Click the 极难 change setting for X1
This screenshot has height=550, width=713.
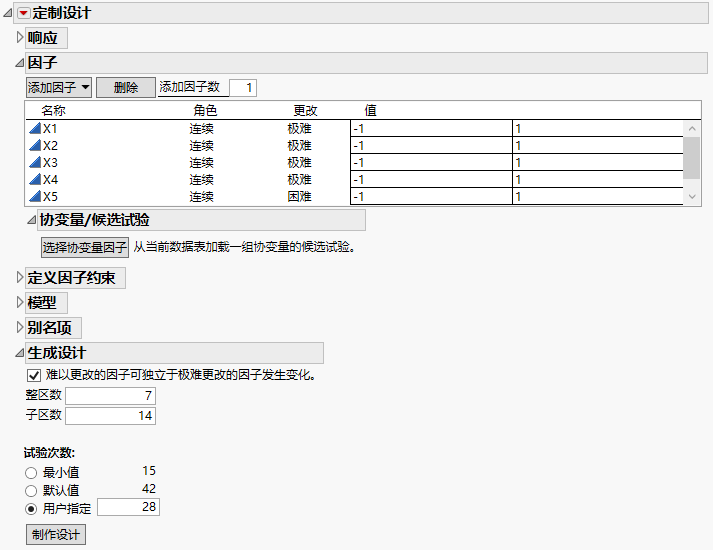(x=299, y=129)
